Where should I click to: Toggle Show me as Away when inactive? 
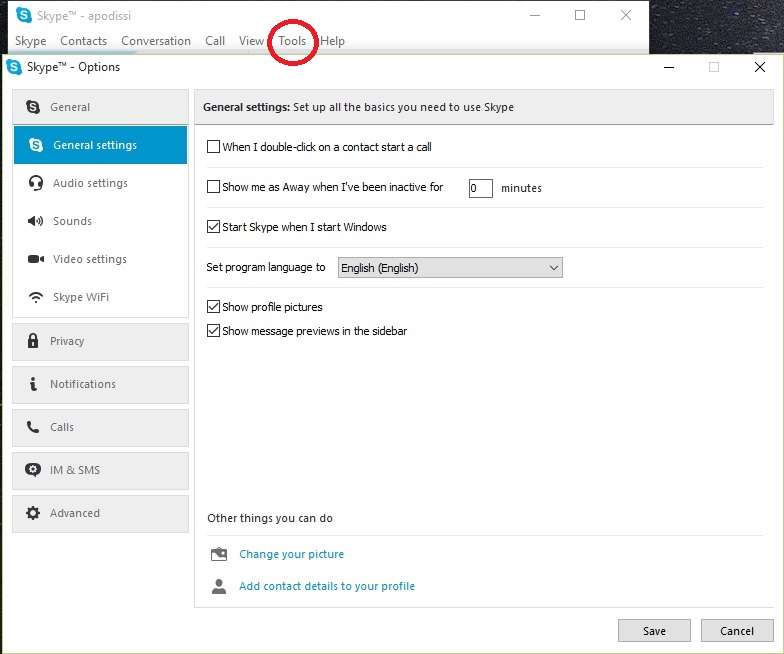pyautogui.click(x=214, y=186)
